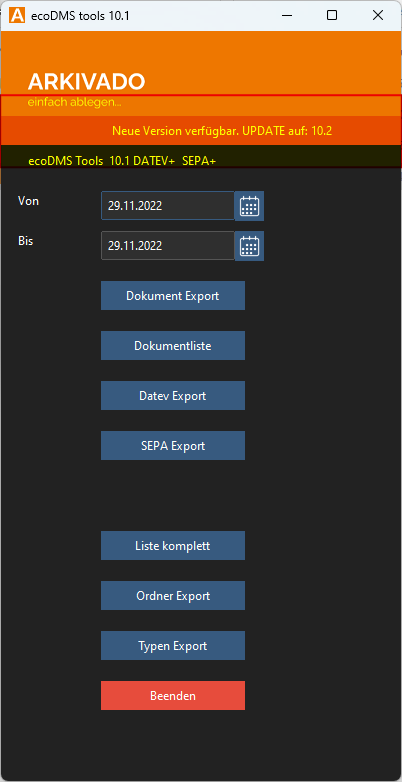The image size is (402, 782).
Task: Quit via the red Beenden button
Action: pyautogui.click(x=173, y=695)
